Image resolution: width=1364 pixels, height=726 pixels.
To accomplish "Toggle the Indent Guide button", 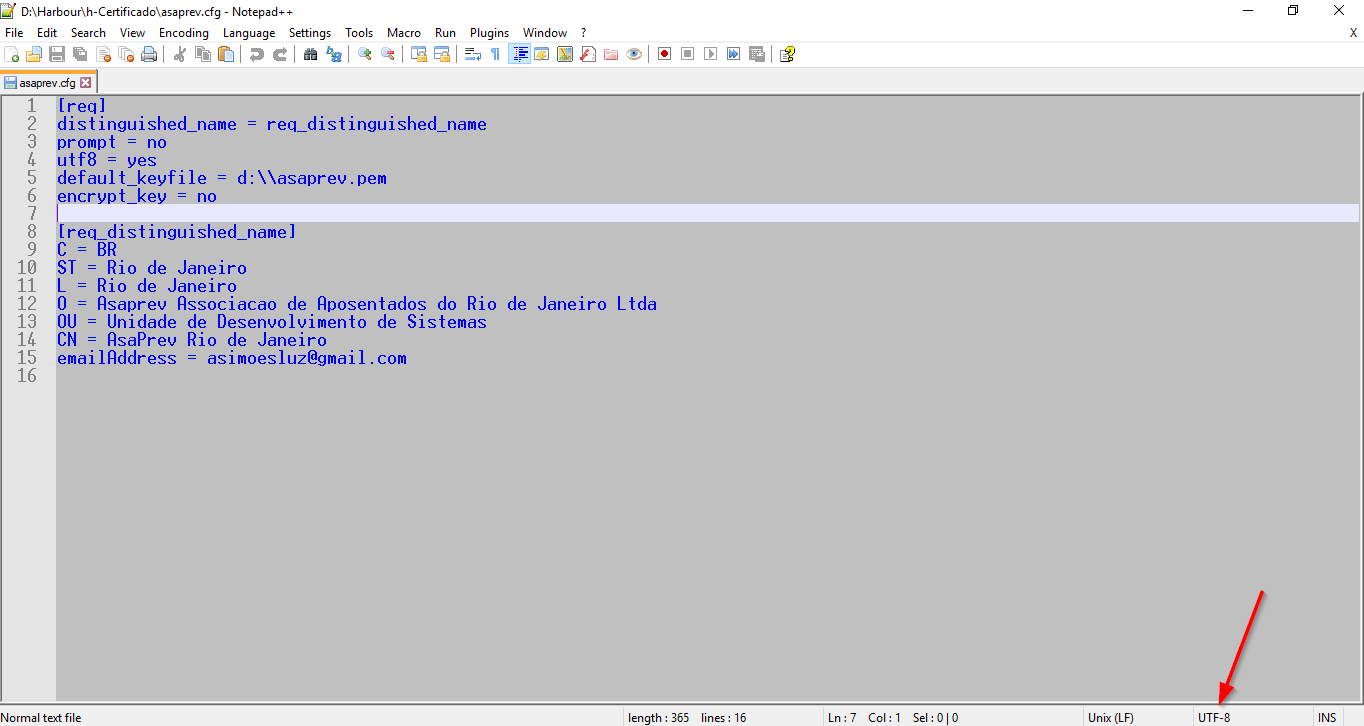I will point(520,54).
